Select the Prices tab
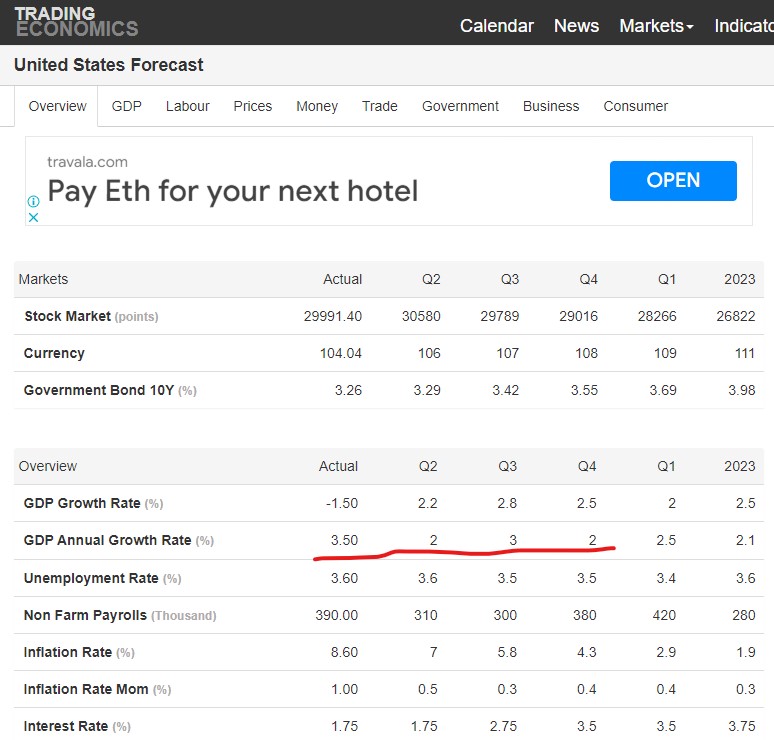The image size is (774, 740). coord(253,106)
